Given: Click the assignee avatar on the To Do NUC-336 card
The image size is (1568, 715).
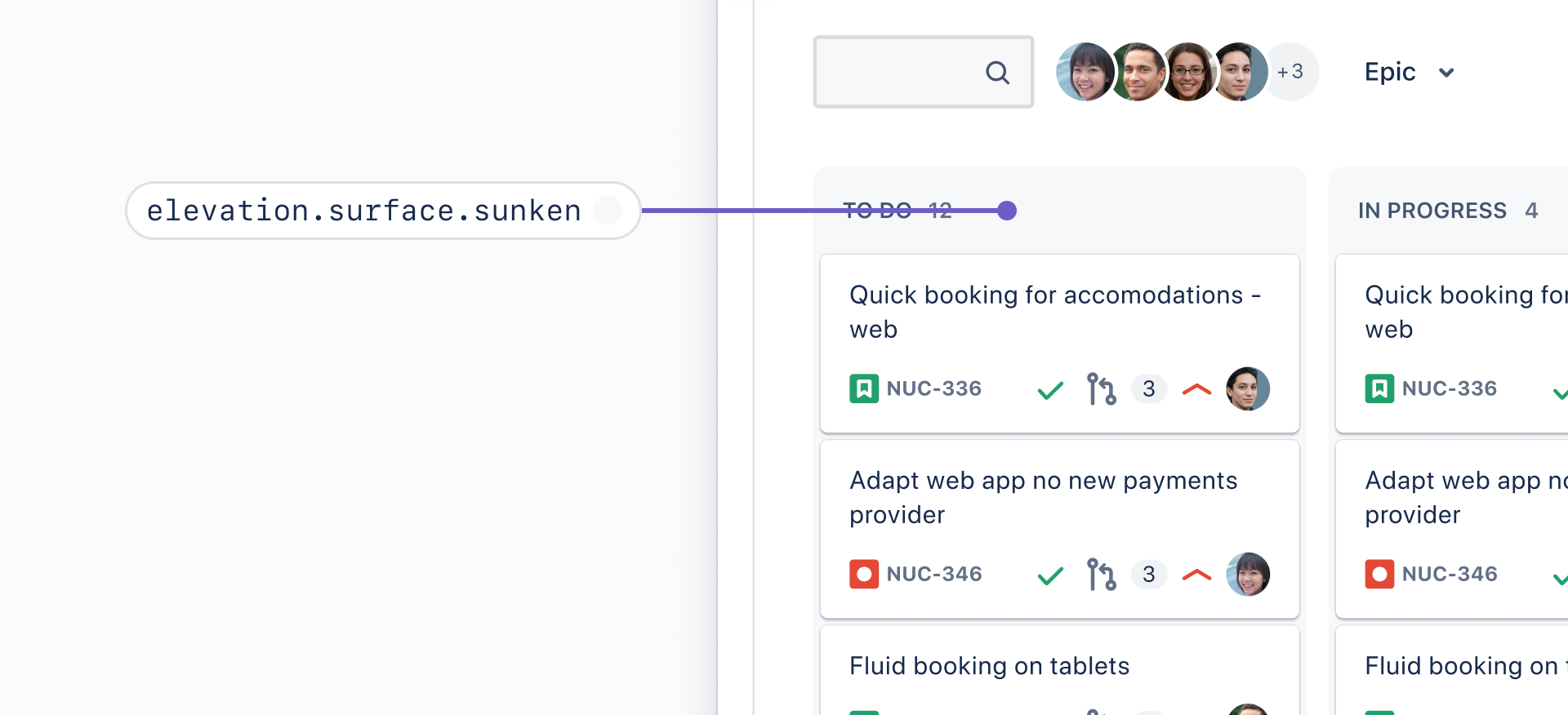Looking at the screenshot, I should click(x=1248, y=389).
